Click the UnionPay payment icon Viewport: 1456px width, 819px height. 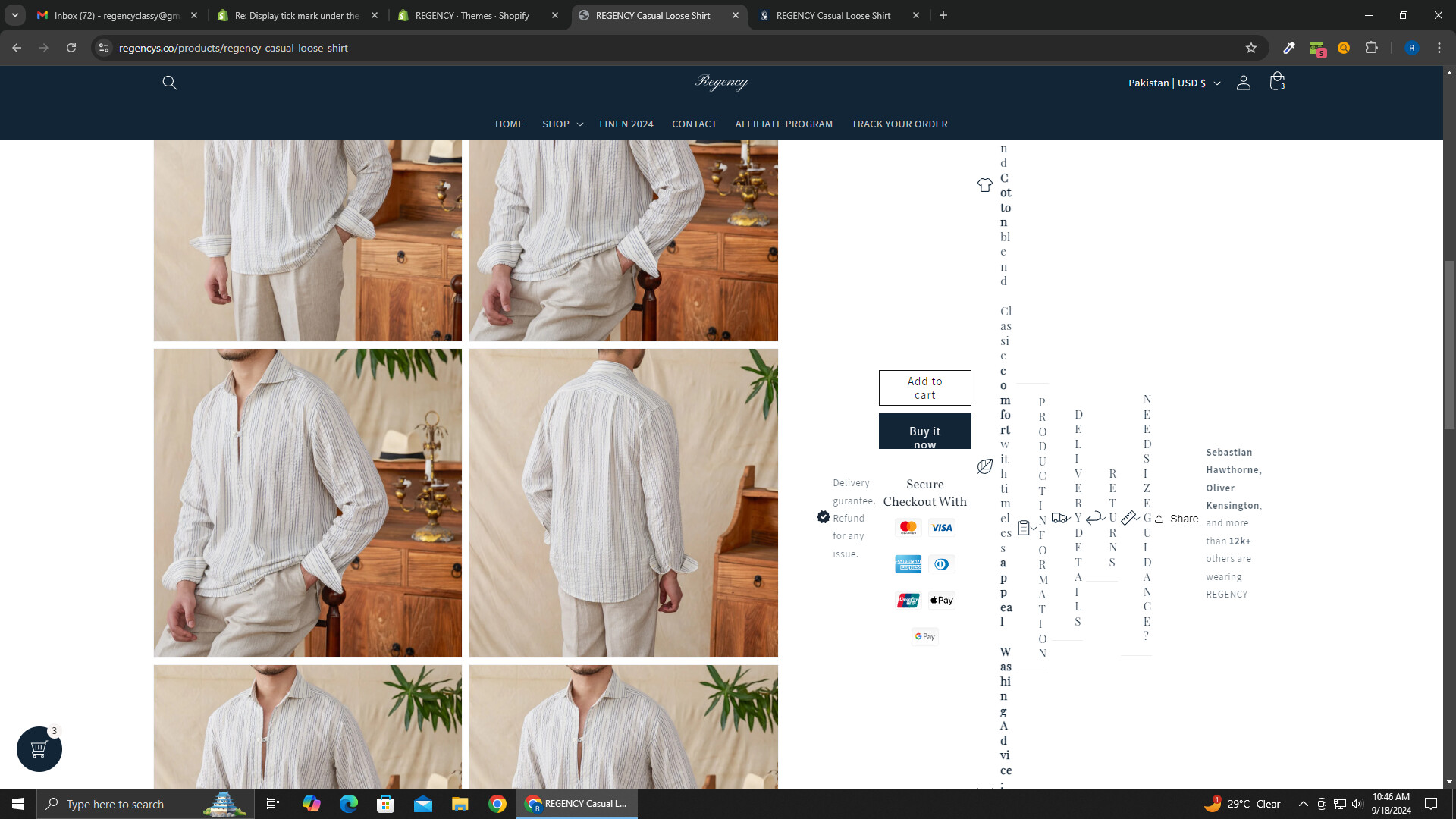(x=908, y=601)
